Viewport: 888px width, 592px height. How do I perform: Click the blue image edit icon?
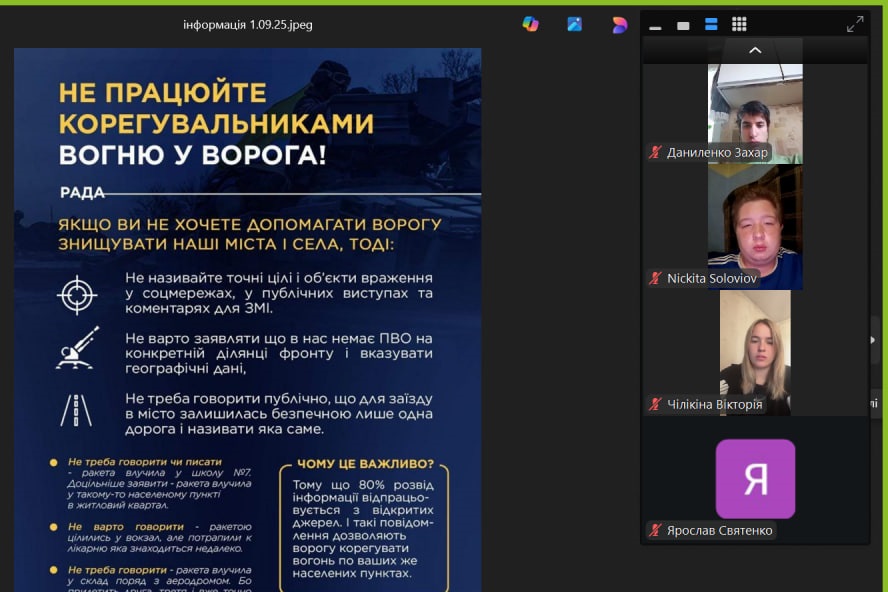tap(574, 24)
